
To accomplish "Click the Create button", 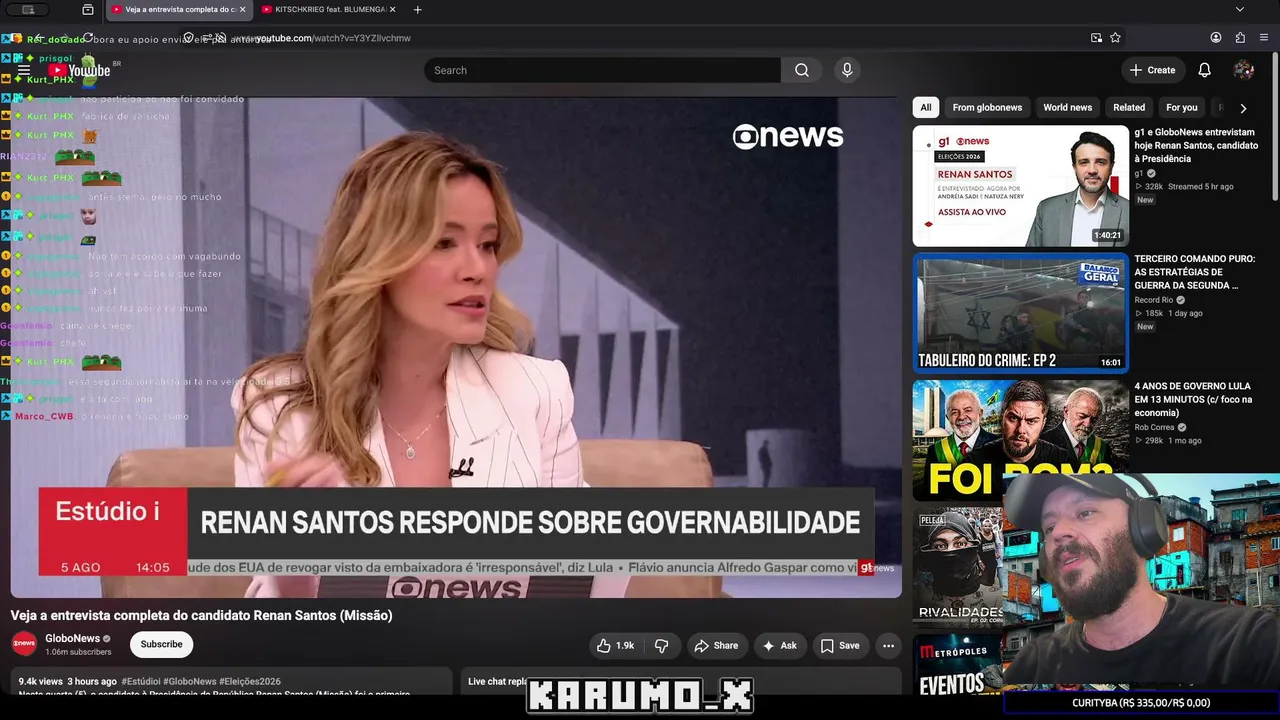I will tap(1152, 70).
